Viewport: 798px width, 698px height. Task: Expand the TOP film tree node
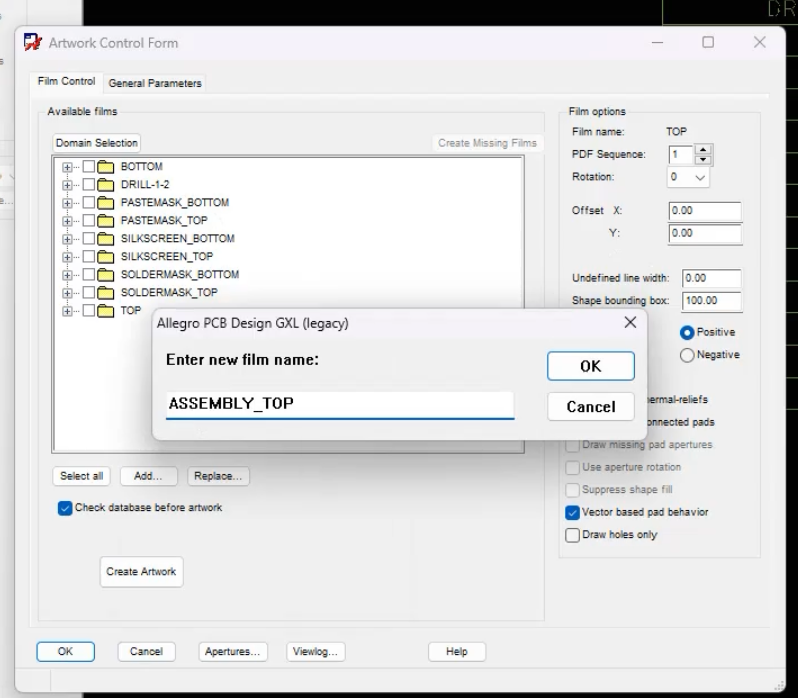click(67, 311)
